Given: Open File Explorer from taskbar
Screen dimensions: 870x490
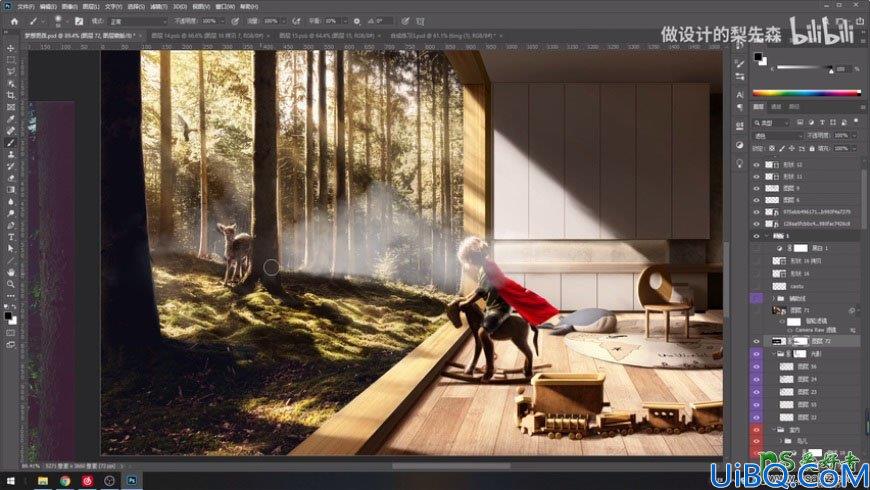Looking at the screenshot, I should tap(43, 481).
